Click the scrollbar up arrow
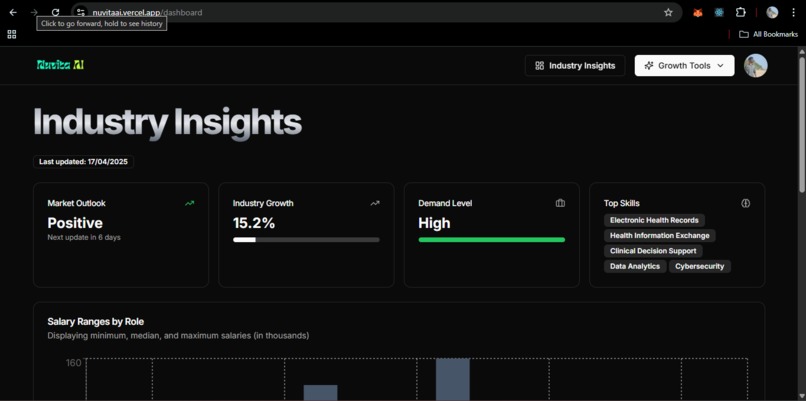 tap(802, 51)
